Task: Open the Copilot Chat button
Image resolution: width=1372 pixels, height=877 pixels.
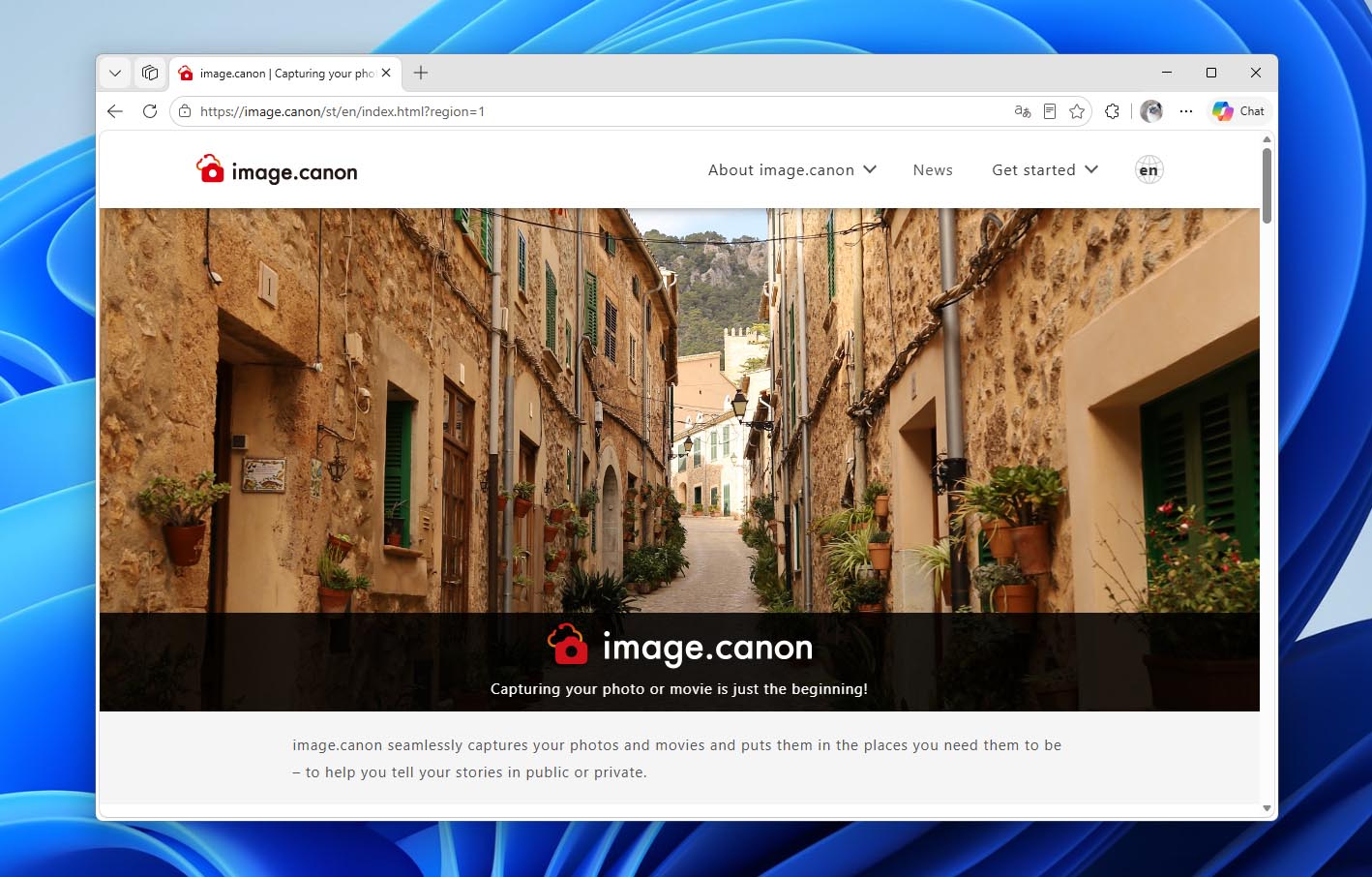Action: click(x=1238, y=111)
